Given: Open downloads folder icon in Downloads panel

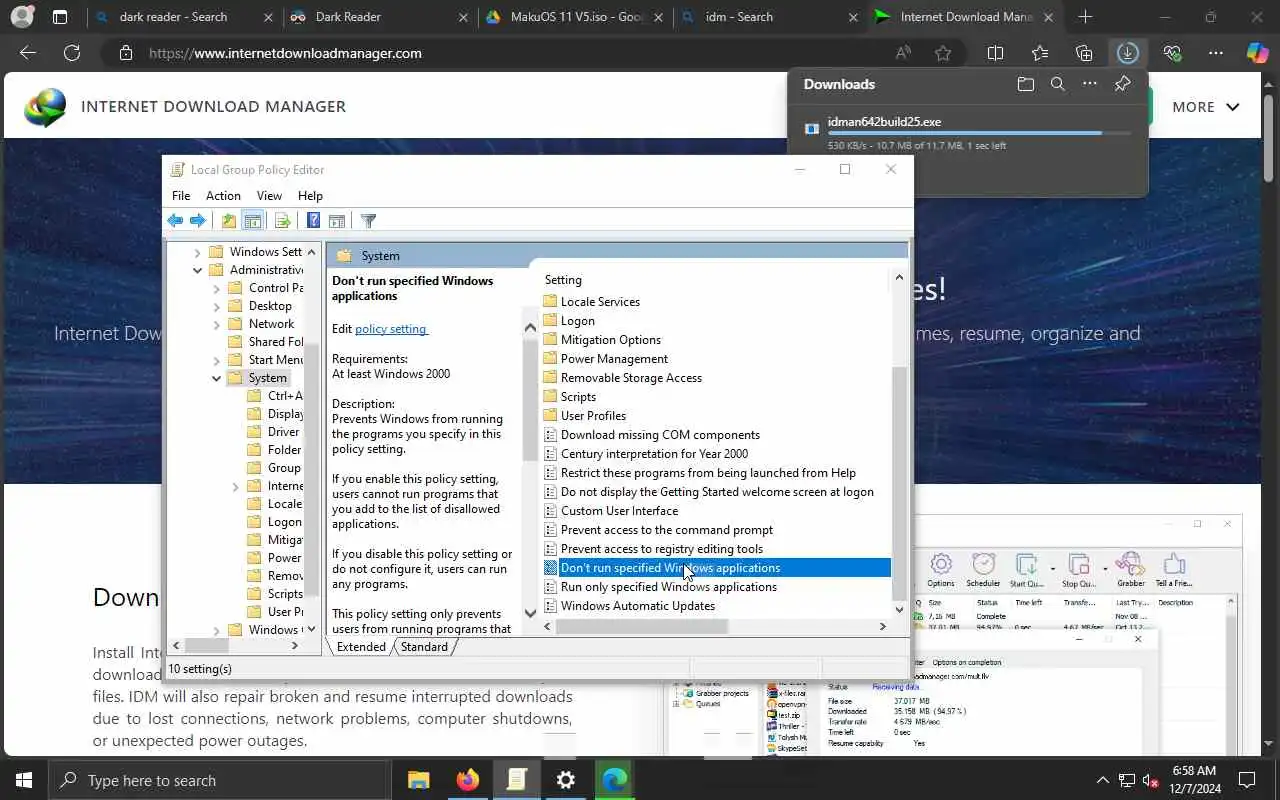Looking at the screenshot, I should coord(1026,84).
